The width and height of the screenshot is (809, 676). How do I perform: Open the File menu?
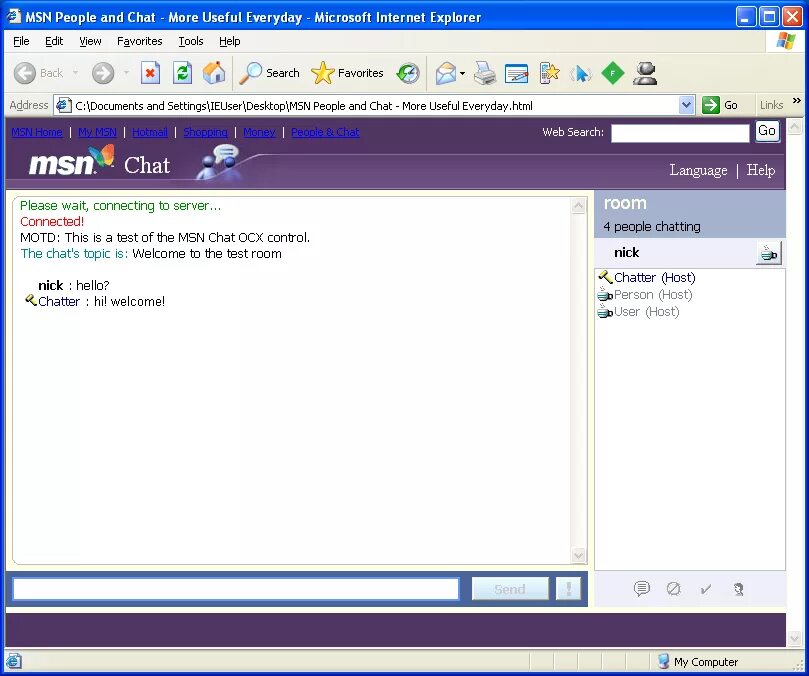point(21,41)
